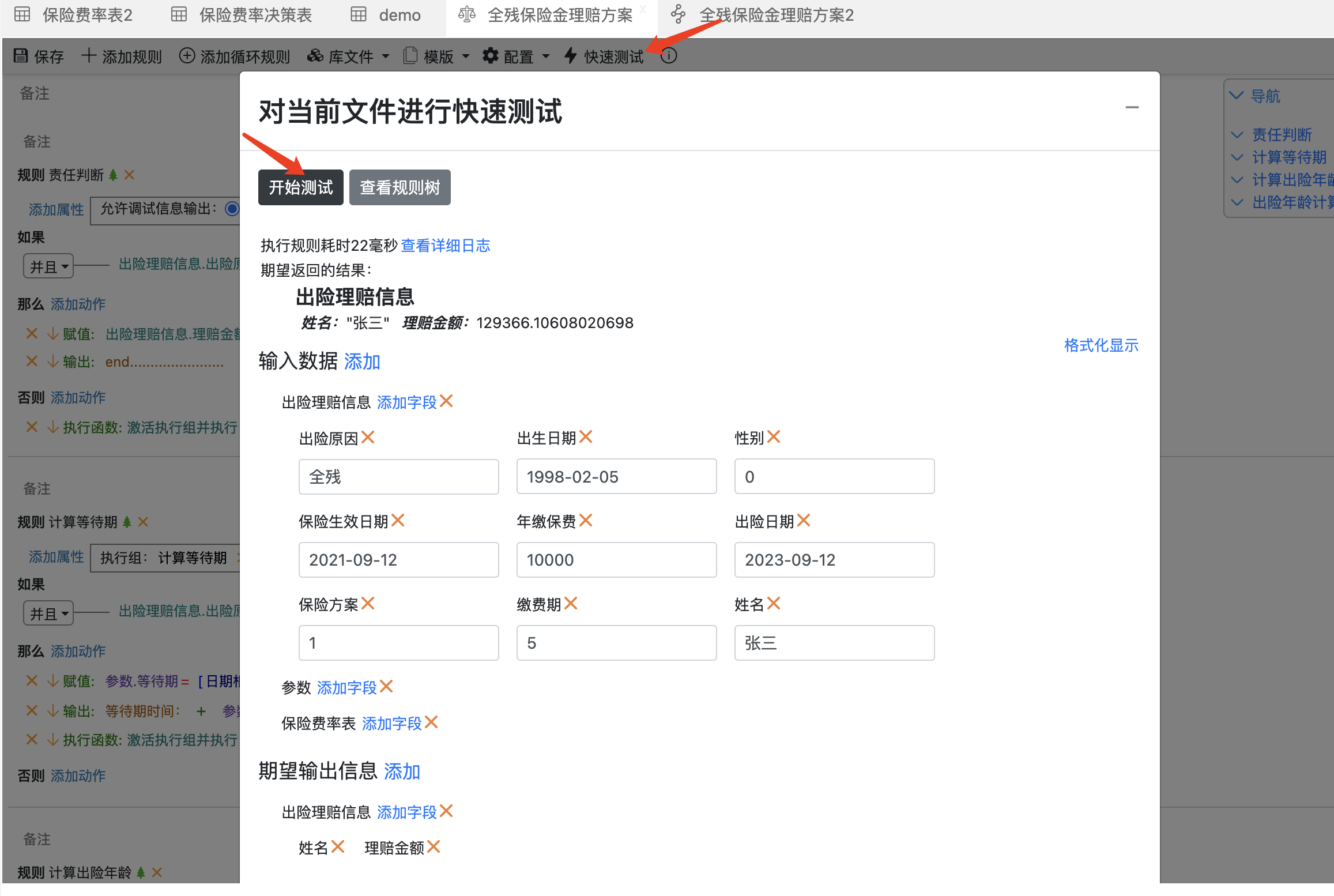Remove 保险费率表 input data with X

coord(431,722)
